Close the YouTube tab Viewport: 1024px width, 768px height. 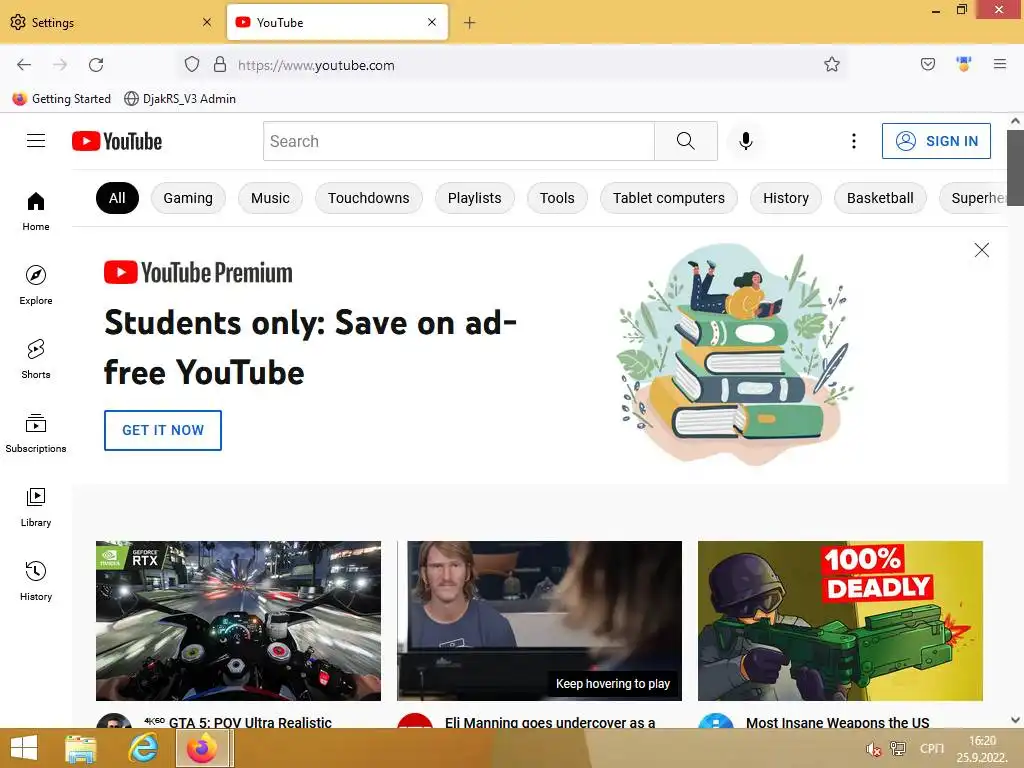tap(432, 22)
